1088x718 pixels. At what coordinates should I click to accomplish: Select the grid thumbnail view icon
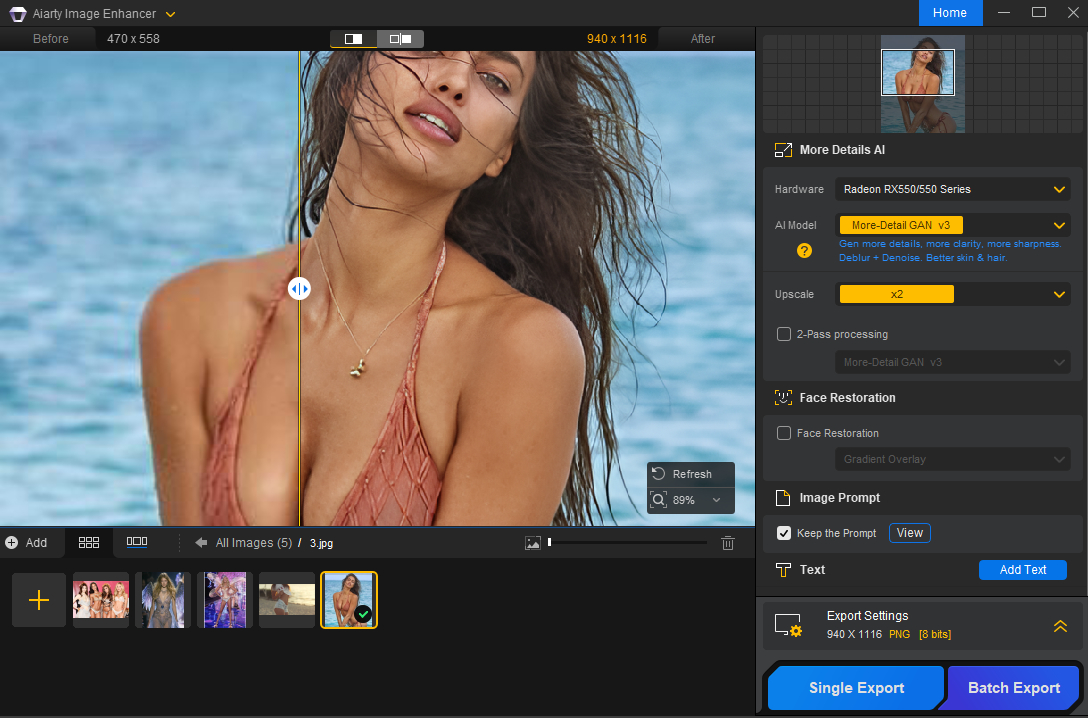click(x=89, y=542)
